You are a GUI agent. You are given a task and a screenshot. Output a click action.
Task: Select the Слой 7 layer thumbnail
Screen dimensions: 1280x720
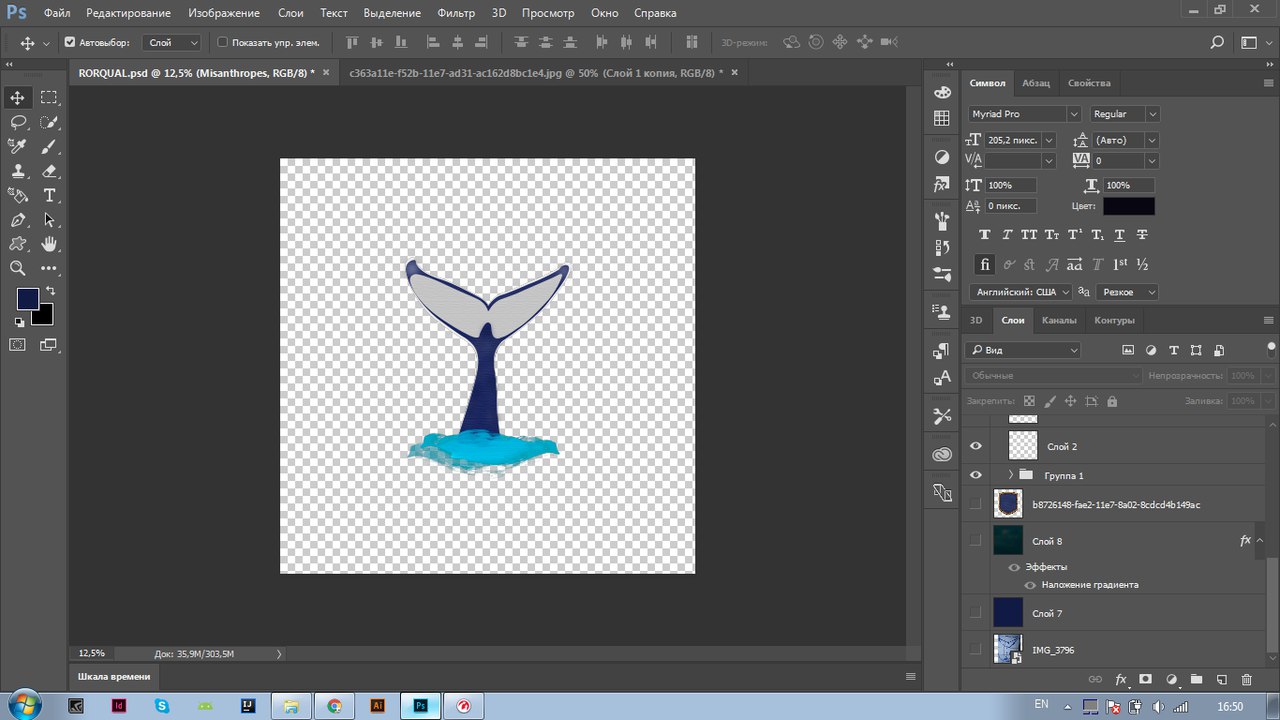pyautogui.click(x=1008, y=612)
